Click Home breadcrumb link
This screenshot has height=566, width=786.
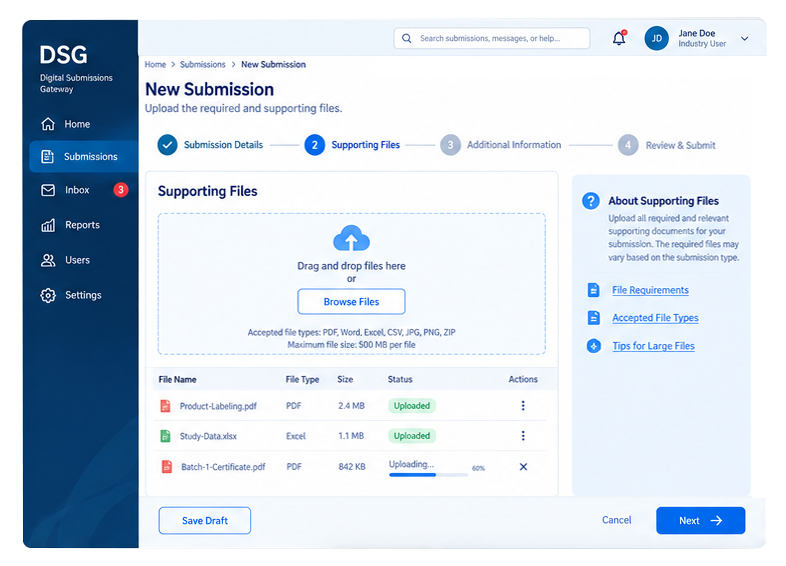pyautogui.click(x=155, y=65)
